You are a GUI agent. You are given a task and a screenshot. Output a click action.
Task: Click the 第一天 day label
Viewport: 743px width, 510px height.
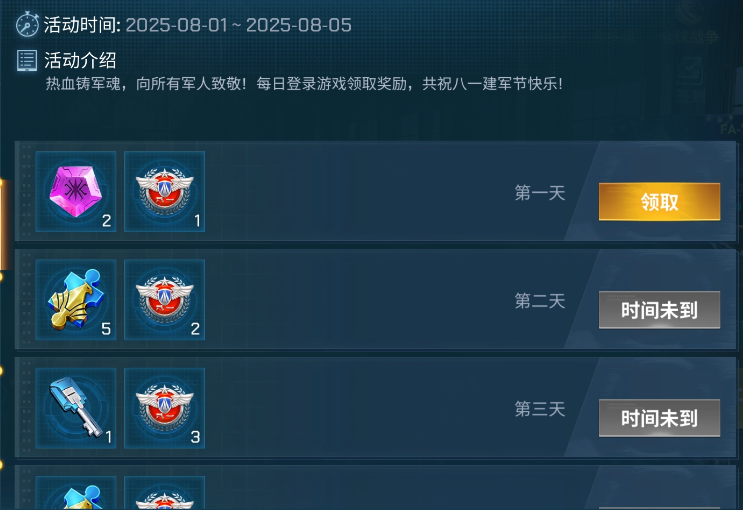coord(540,193)
